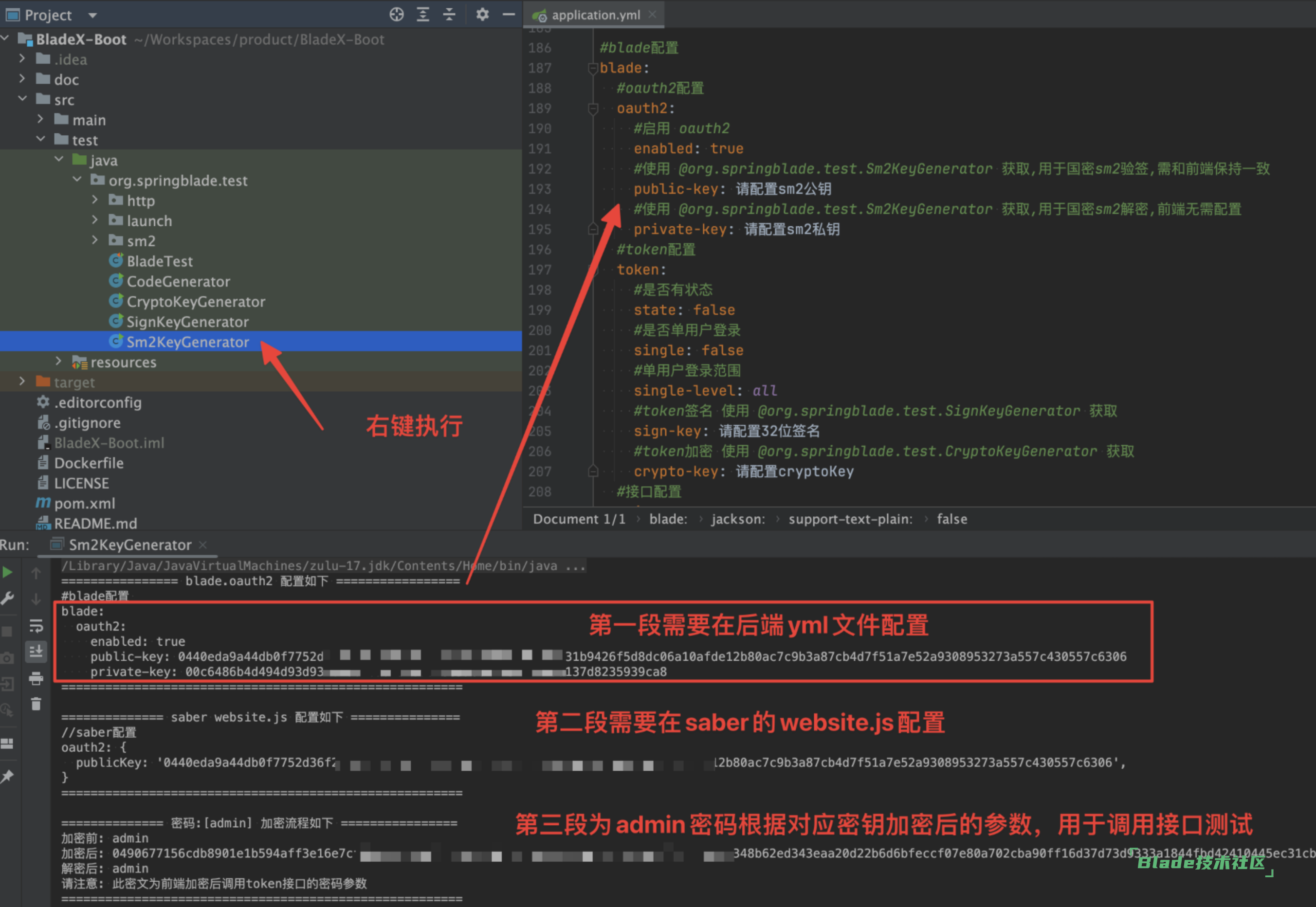Click the public-key line in editor
The height and width of the screenshot is (907, 1316).
click(732, 189)
